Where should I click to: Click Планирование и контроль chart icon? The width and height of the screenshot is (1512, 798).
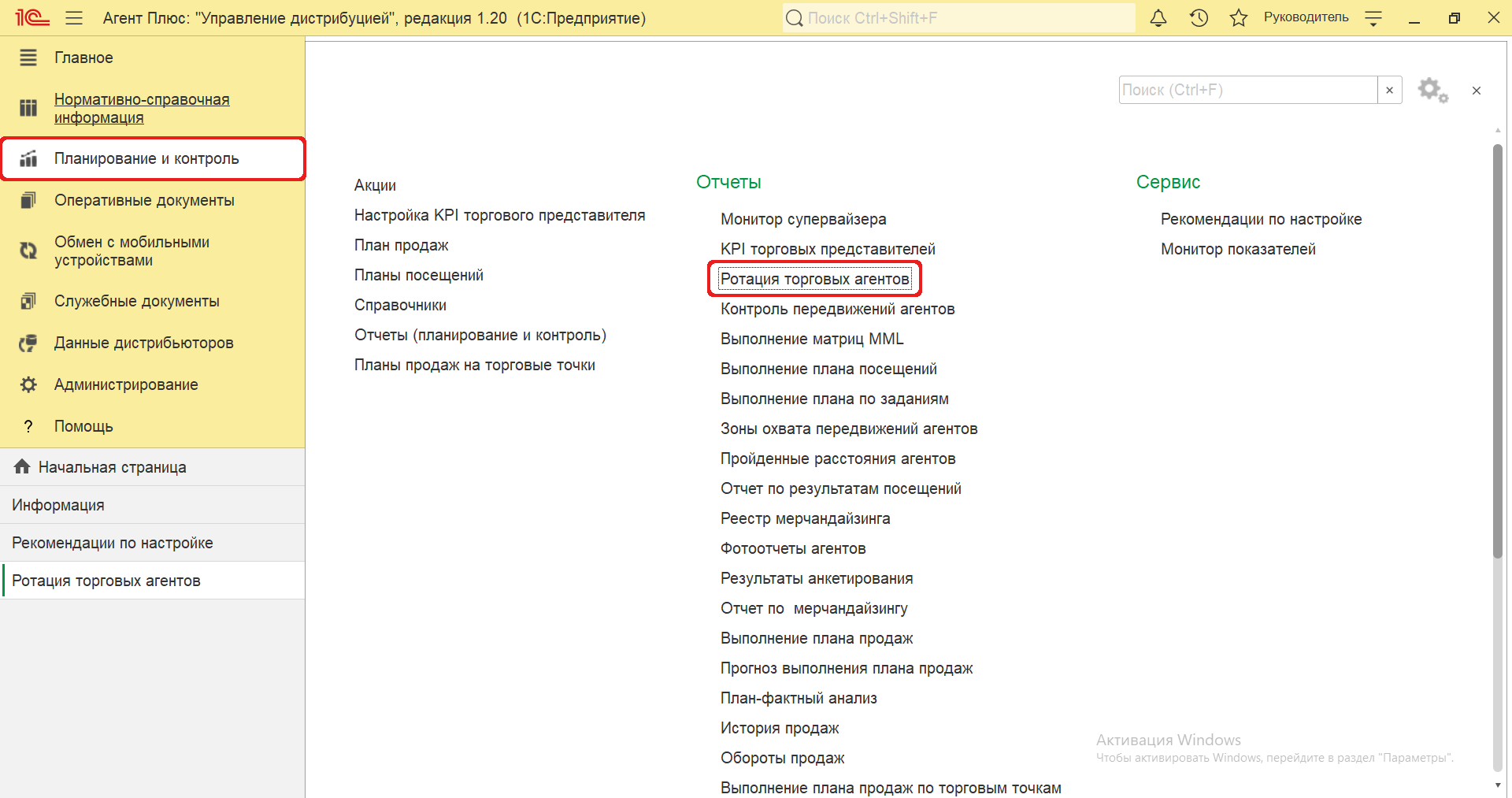click(x=28, y=158)
